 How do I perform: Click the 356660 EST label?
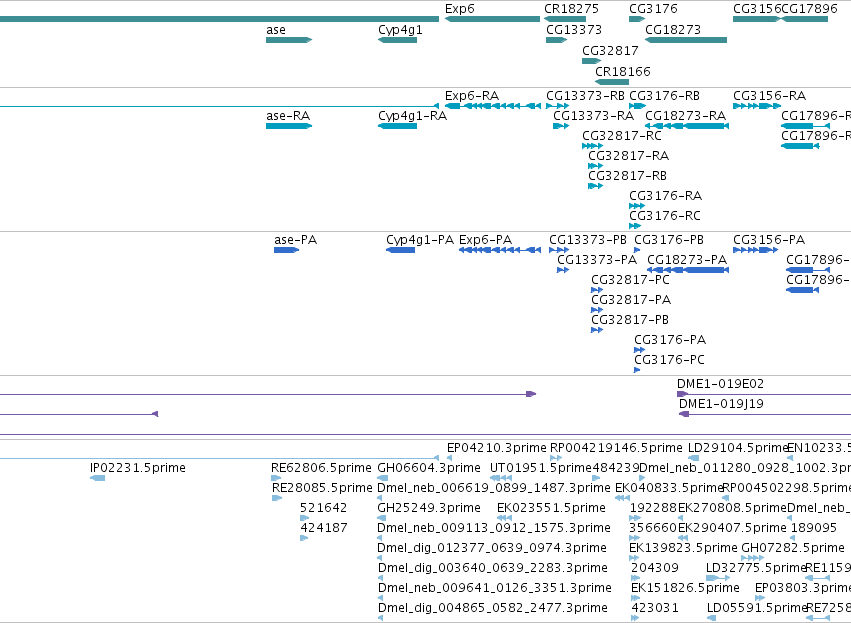[x=653, y=528]
